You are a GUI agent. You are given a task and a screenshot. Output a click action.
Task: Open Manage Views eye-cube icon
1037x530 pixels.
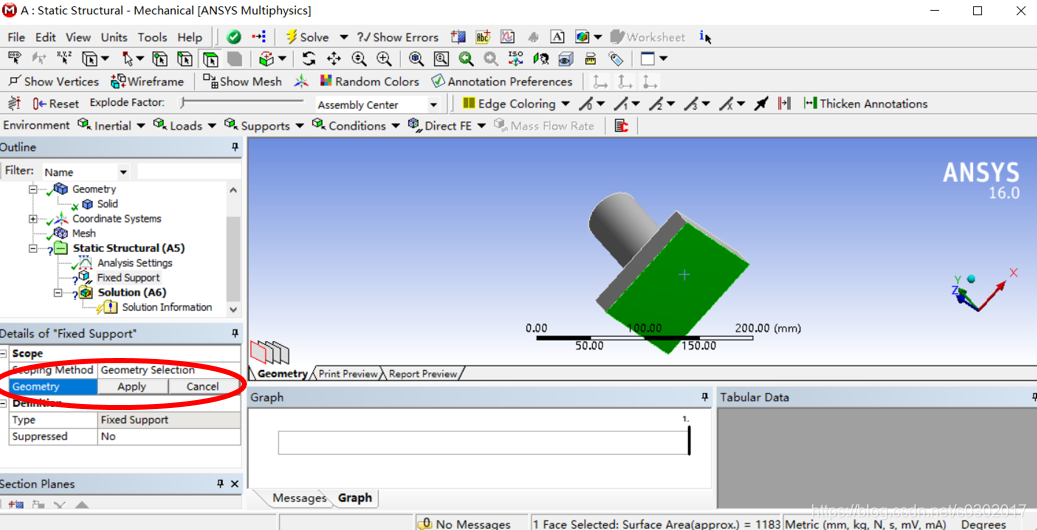point(565,59)
